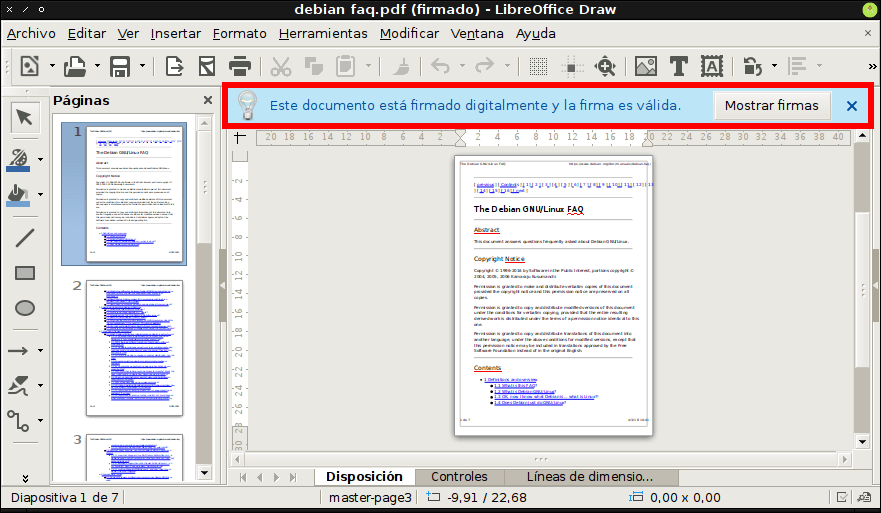The height and width of the screenshot is (513, 881).
Task: Select the Line drawing tool
Action: coord(24,238)
